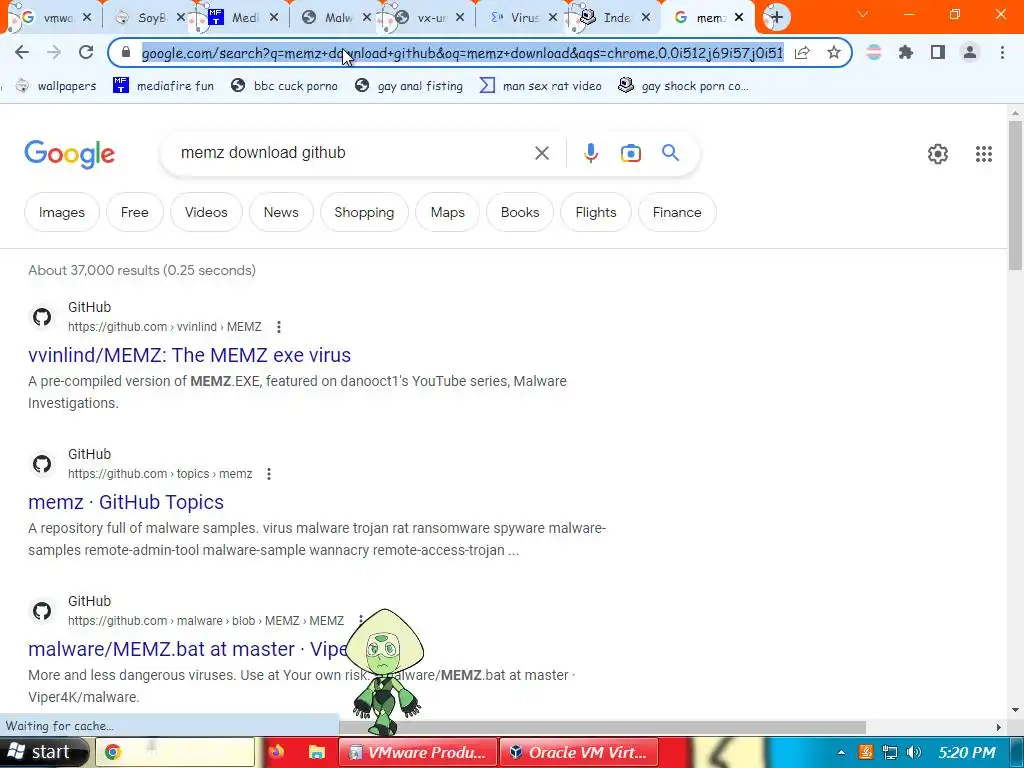Click the vertical scrollbar thumb
Viewport: 1024px width, 768px height.
pos(1016,195)
